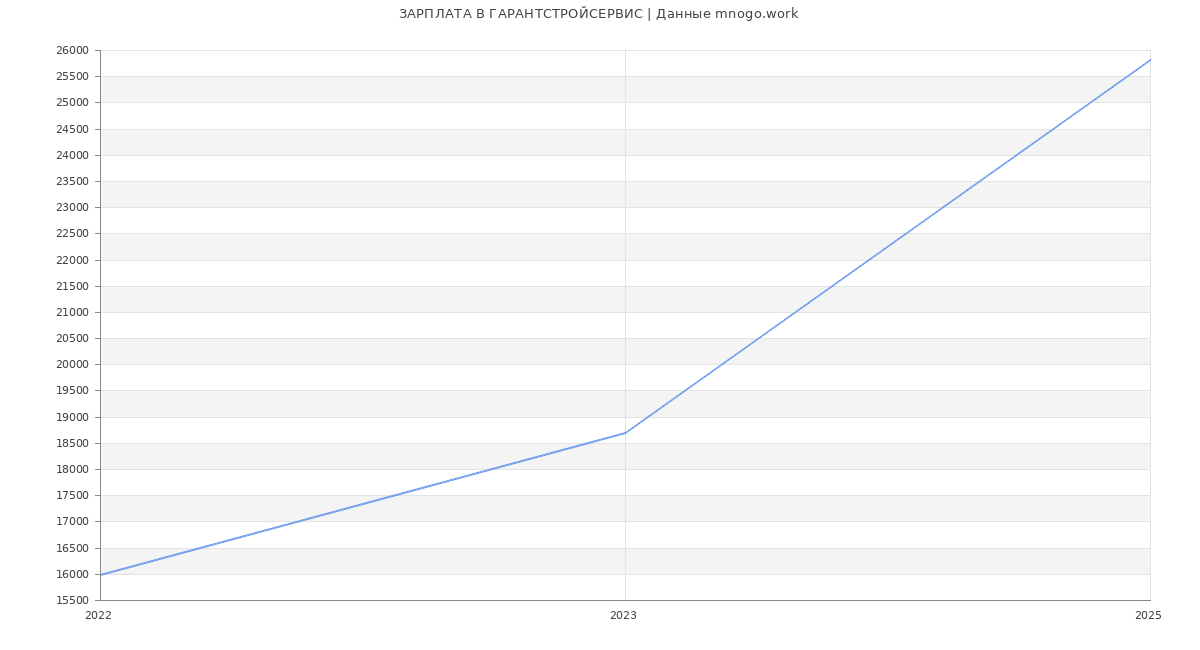This screenshot has height=650, width=1200.
Task: Click the 25500 y-axis label
Action: pyautogui.click(x=72, y=77)
